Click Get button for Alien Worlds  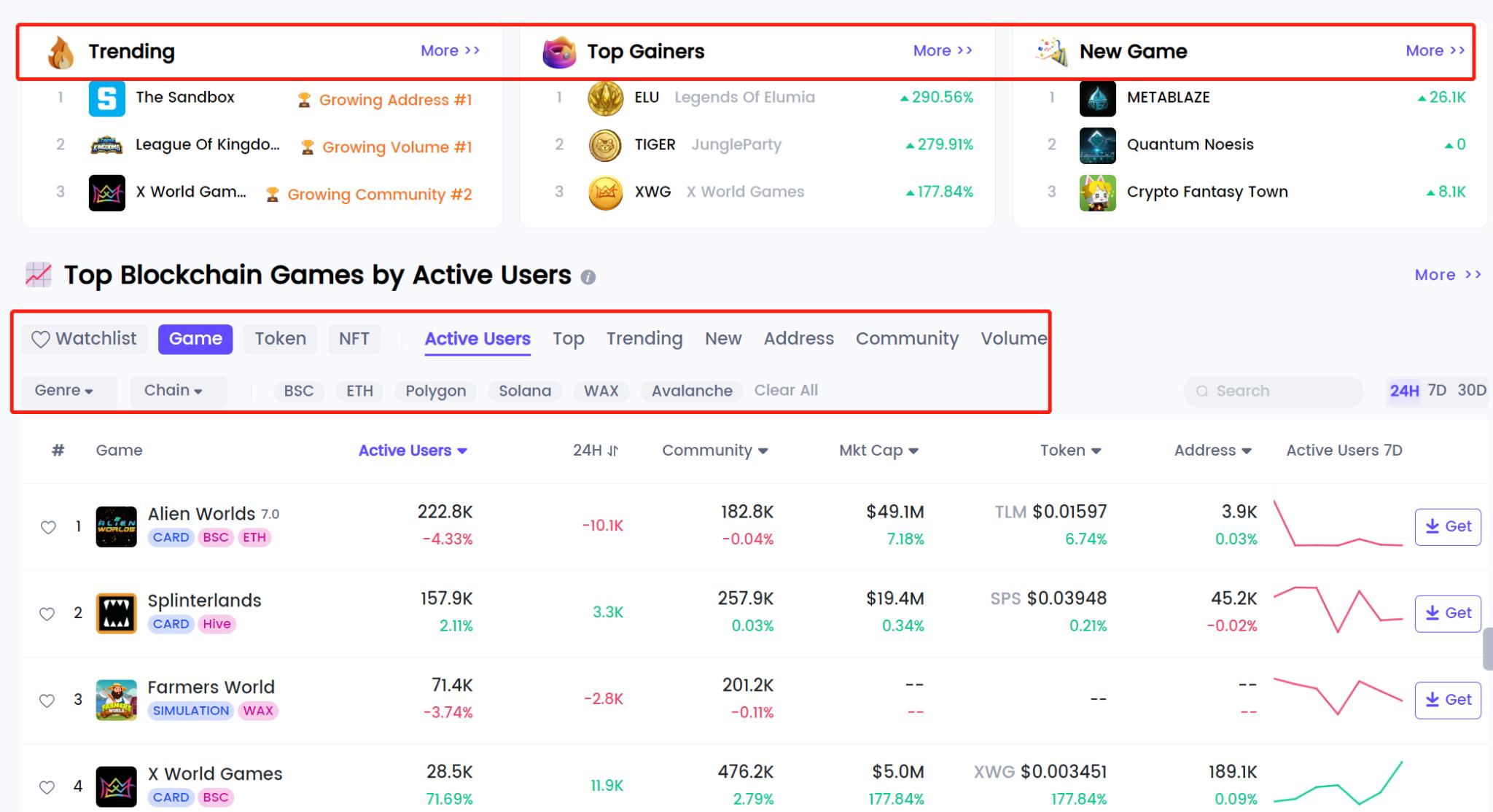click(1447, 526)
